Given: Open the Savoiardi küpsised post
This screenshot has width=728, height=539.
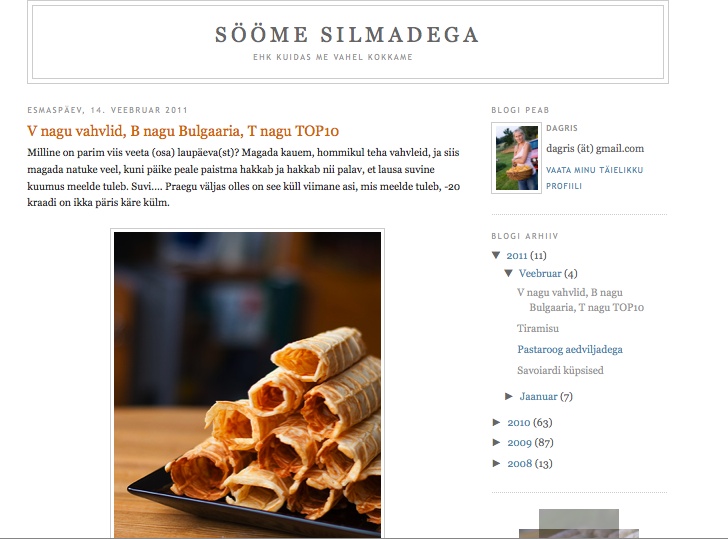Looking at the screenshot, I should [x=560, y=370].
